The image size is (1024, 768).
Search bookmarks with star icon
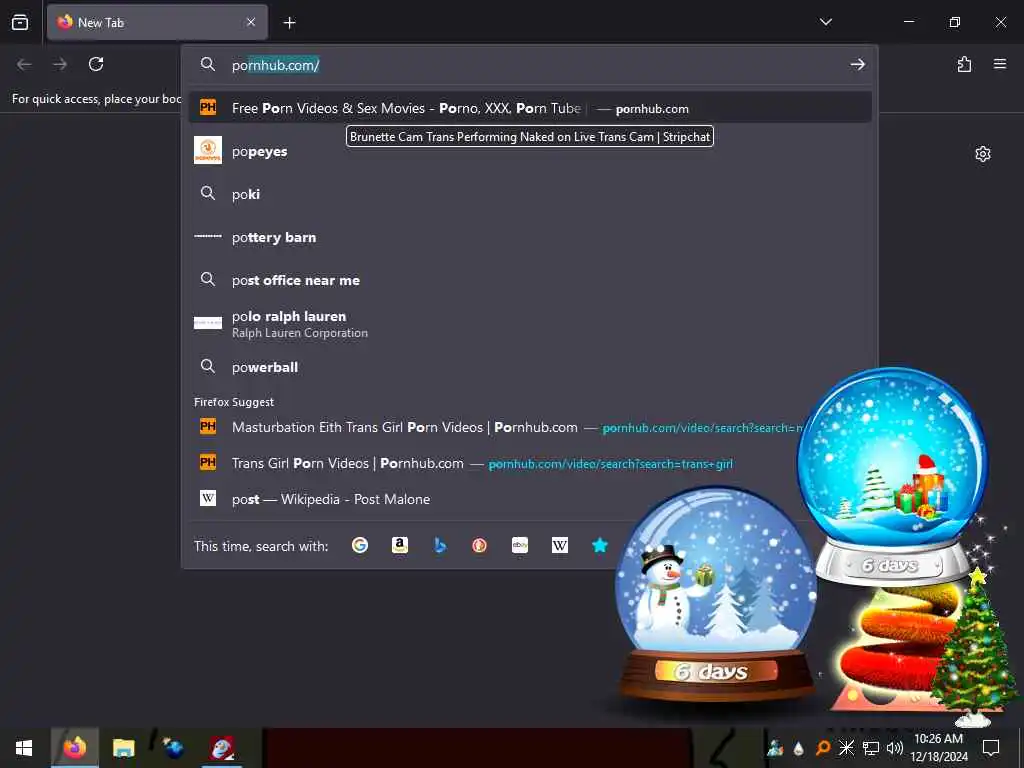pos(600,545)
